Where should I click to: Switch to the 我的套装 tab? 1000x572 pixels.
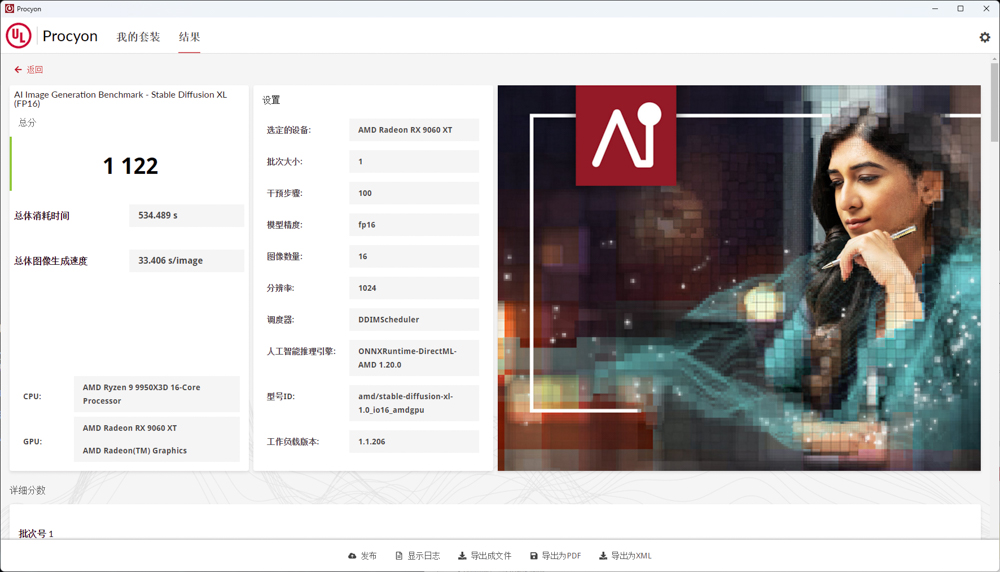tap(138, 37)
